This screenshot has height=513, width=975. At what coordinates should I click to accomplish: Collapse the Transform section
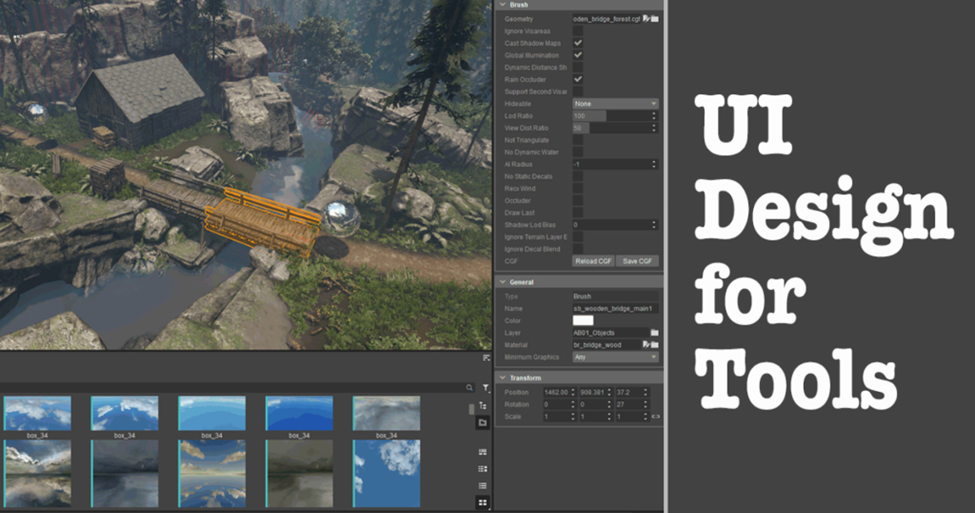(503, 378)
